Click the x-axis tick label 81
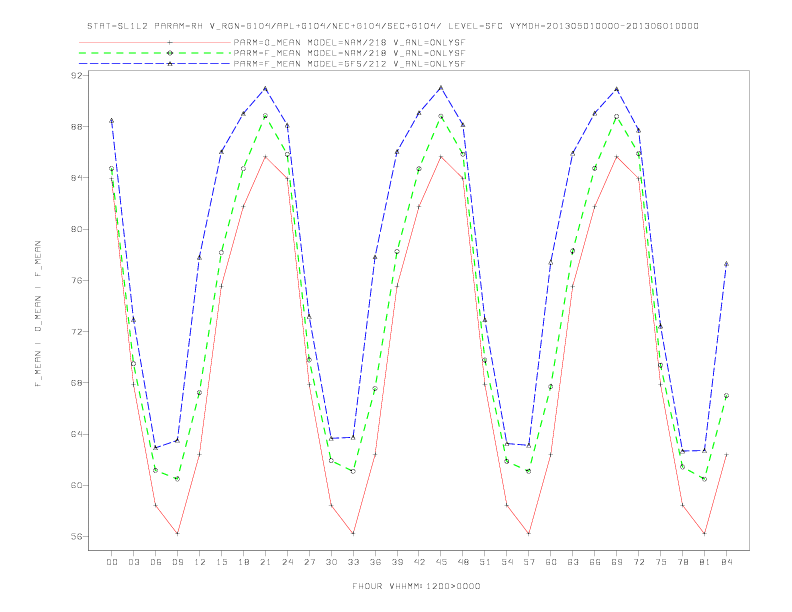The width and height of the screenshot is (792, 612). pyautogui.click(x=705, y=562)
